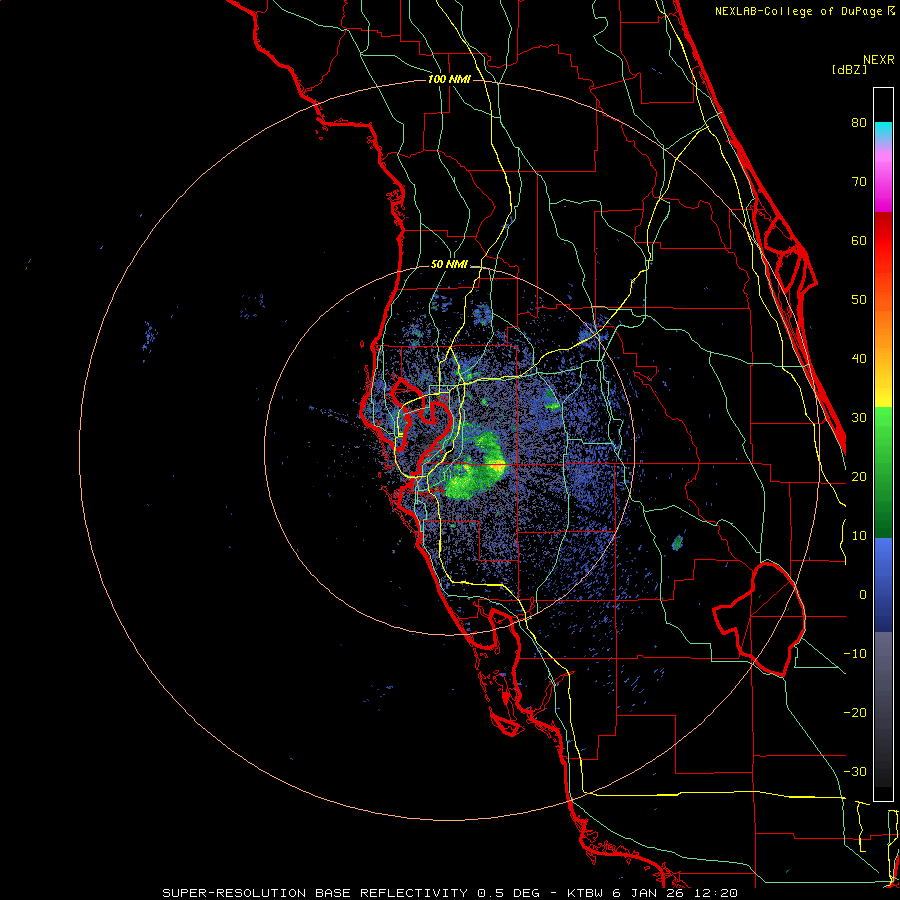Select the 80 value on the dBZ scale

point(859,122)
